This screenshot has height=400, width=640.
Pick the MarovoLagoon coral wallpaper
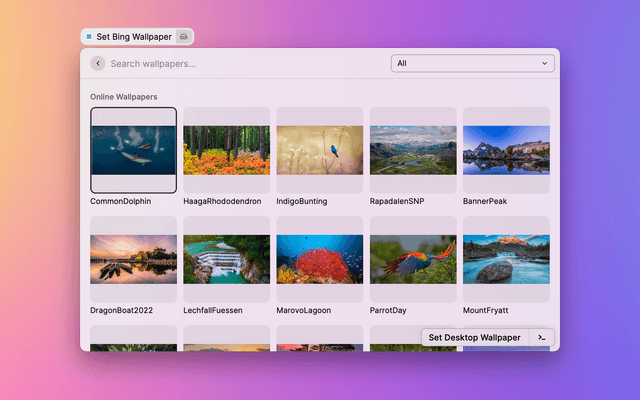pos(319,259)
